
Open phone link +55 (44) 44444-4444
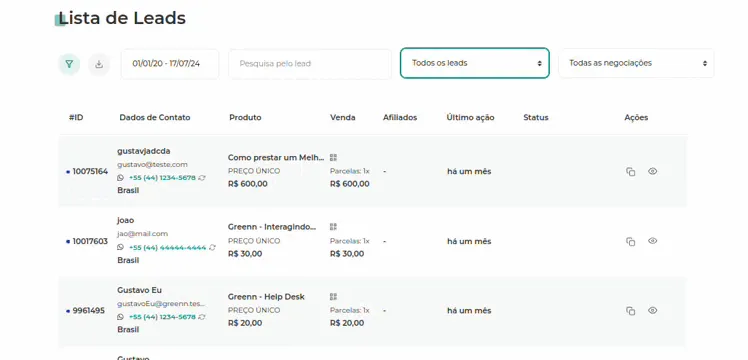click(167, 247)
